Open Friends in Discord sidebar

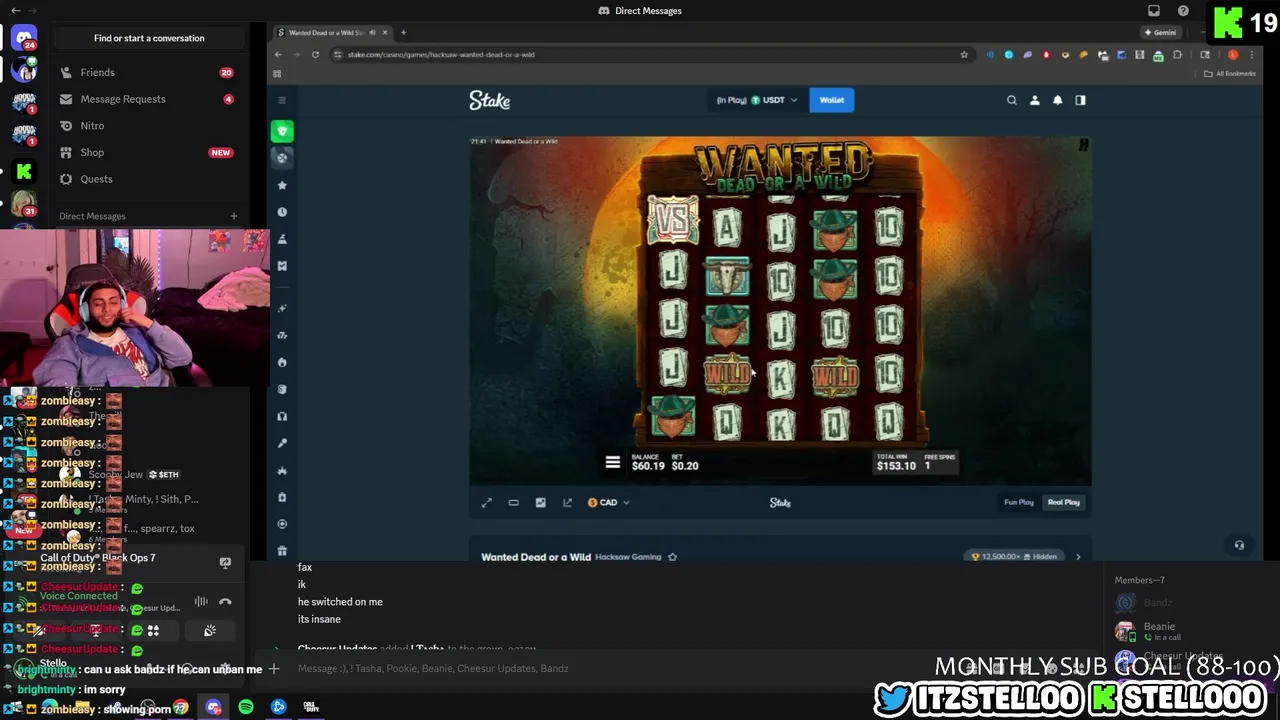coord(149,72)
